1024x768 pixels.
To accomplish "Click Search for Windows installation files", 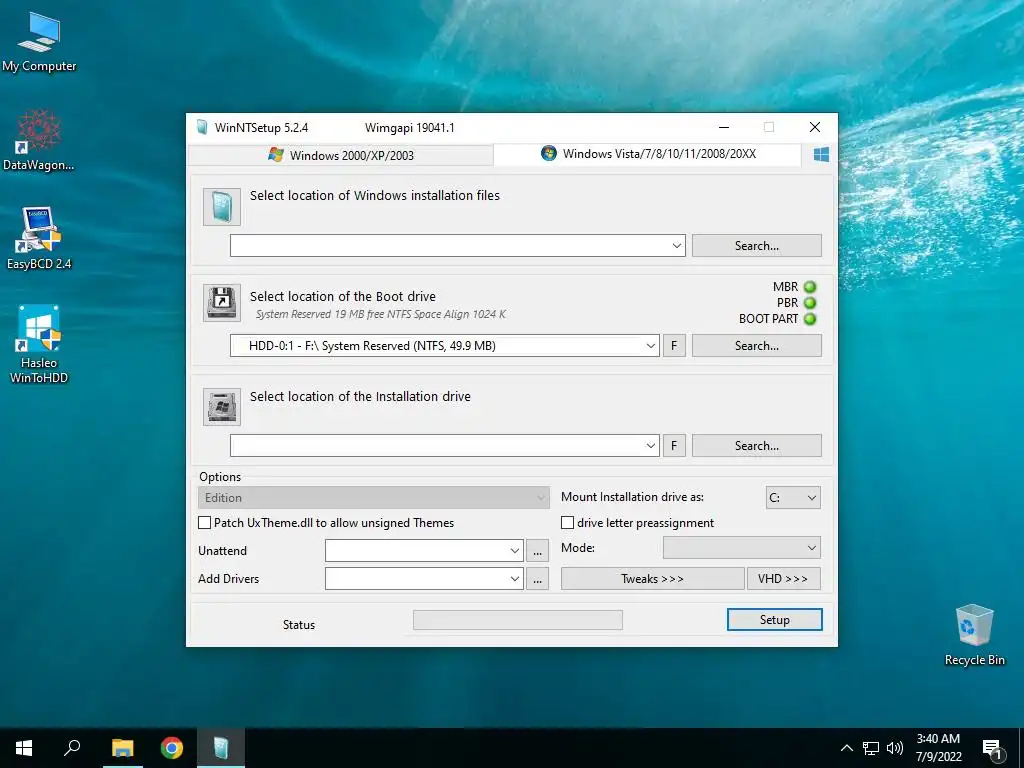I will (x=757, y=246).
